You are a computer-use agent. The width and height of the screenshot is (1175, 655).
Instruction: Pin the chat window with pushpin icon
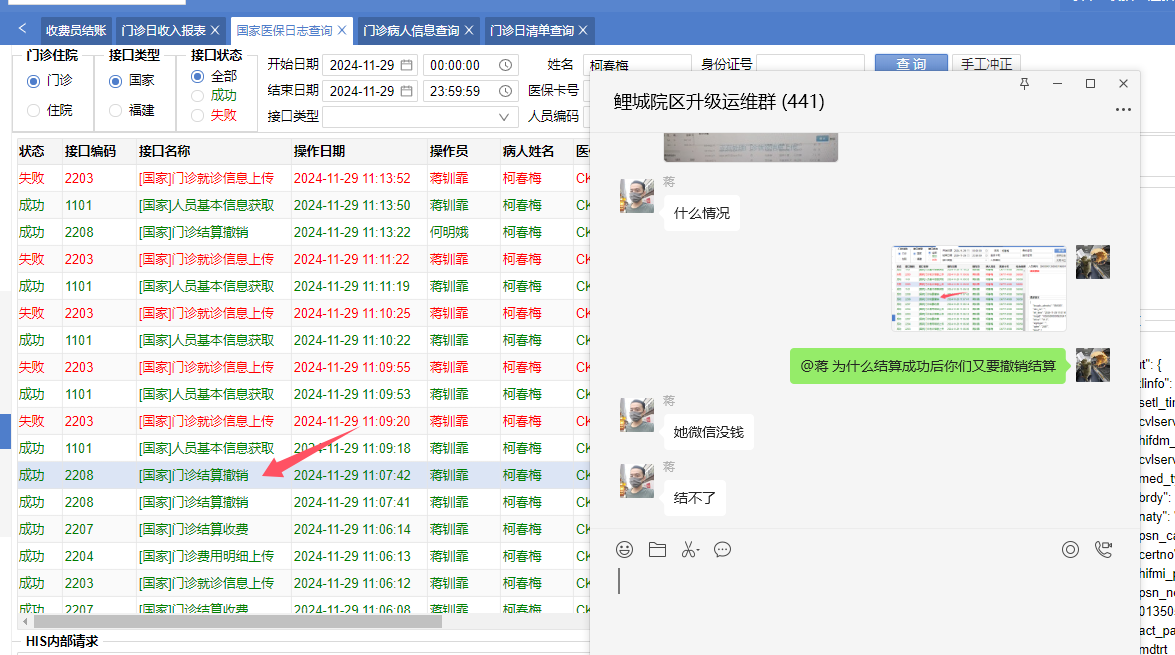click(1024, 84)
